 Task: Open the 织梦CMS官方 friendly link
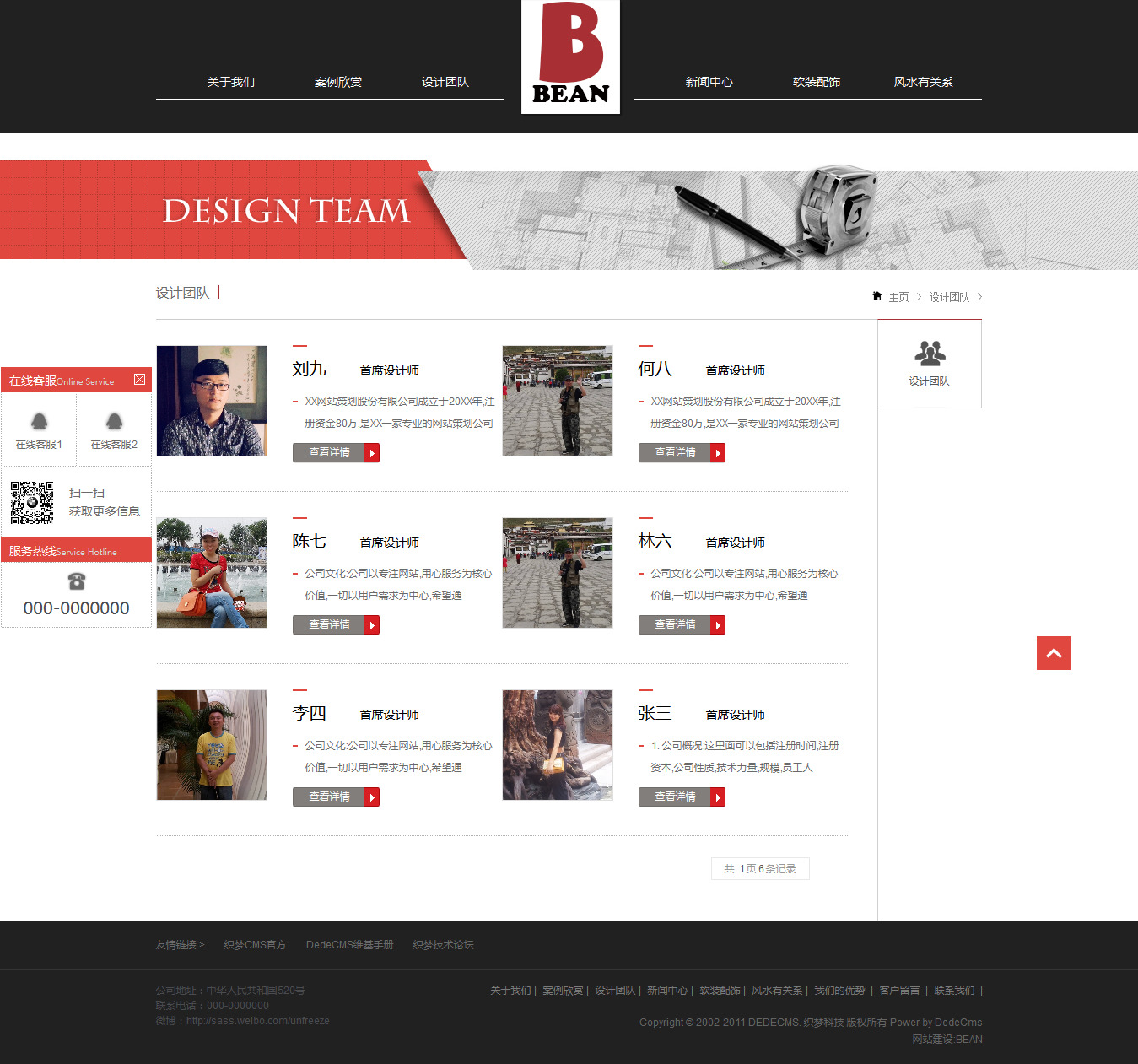pos(255,945)
